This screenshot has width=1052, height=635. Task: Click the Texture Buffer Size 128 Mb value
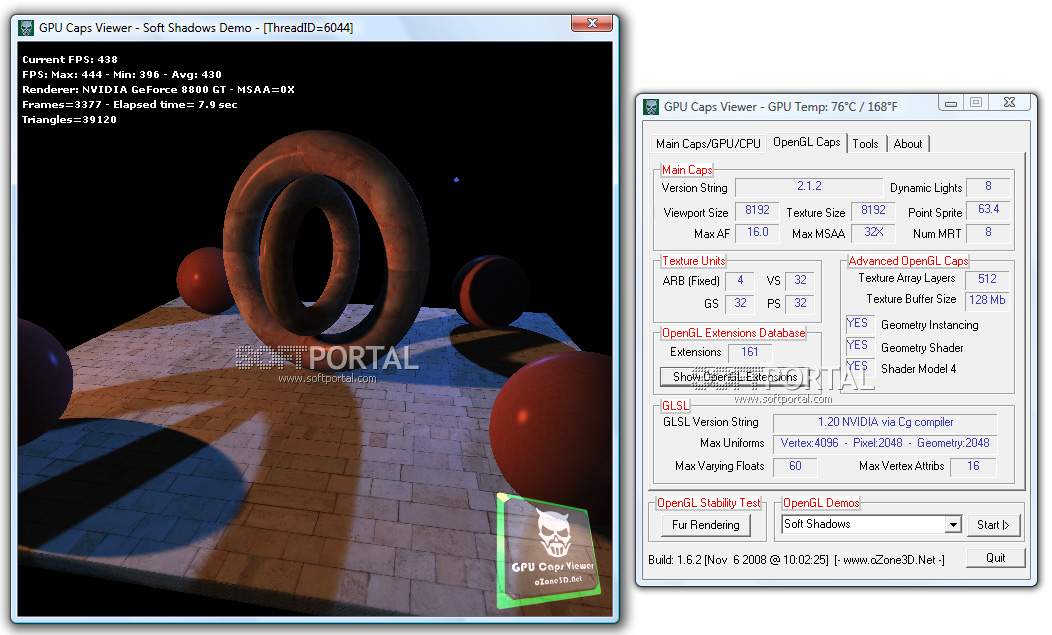987,301
